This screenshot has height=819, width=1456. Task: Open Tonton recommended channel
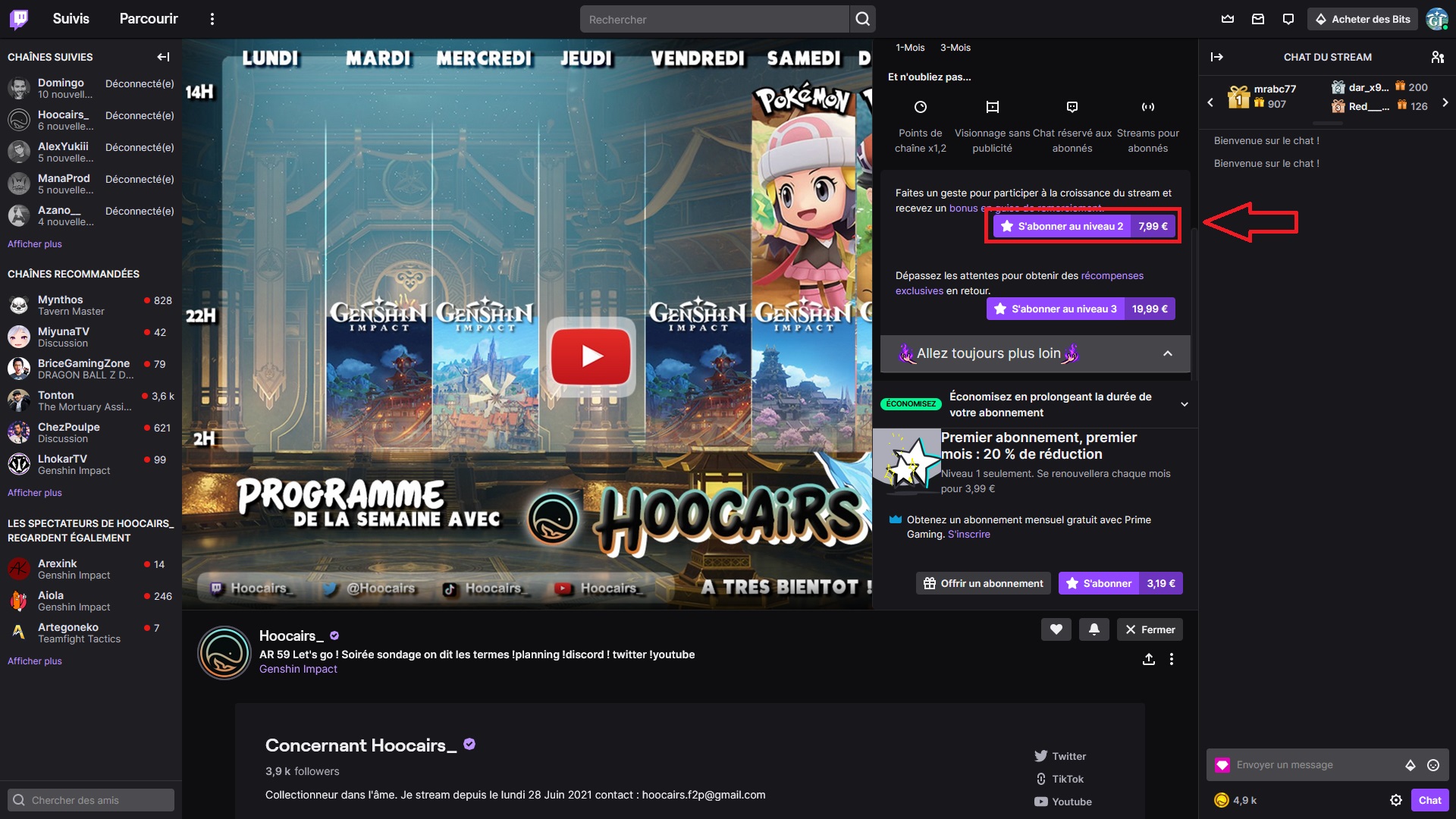[x=91, y=401]
